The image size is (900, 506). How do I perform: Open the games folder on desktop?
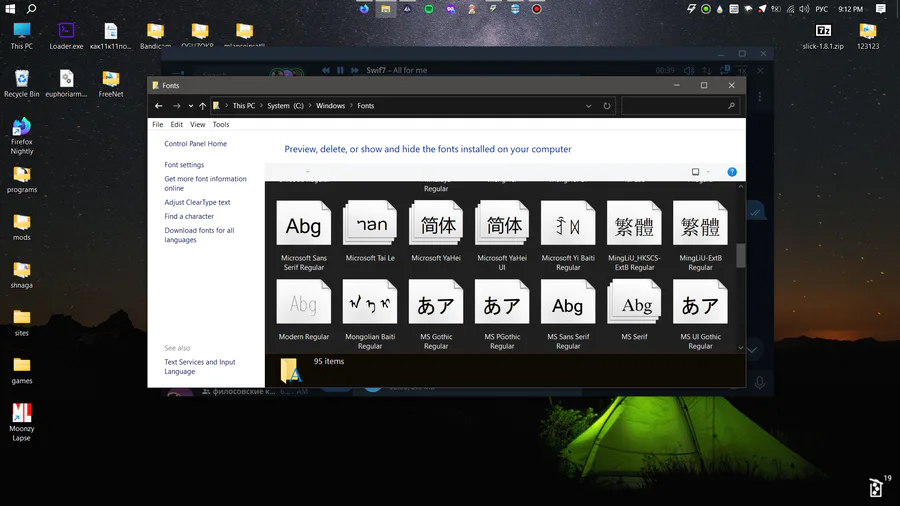click(x=21, y=370)
